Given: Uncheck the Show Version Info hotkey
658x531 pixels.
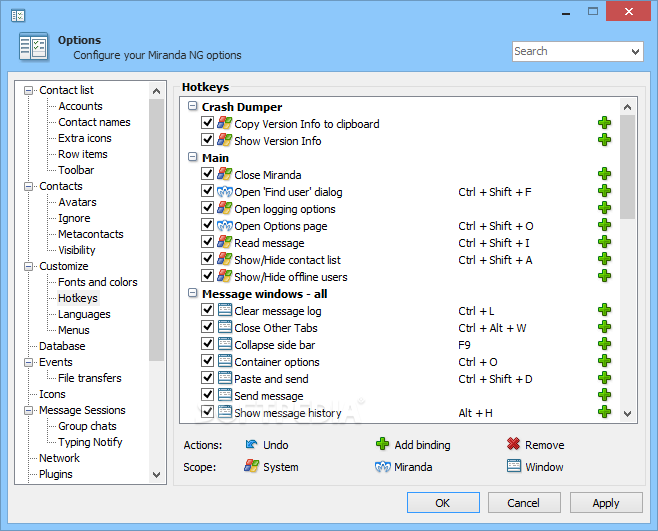Looking at the screenshot, I should click(207, 139).
